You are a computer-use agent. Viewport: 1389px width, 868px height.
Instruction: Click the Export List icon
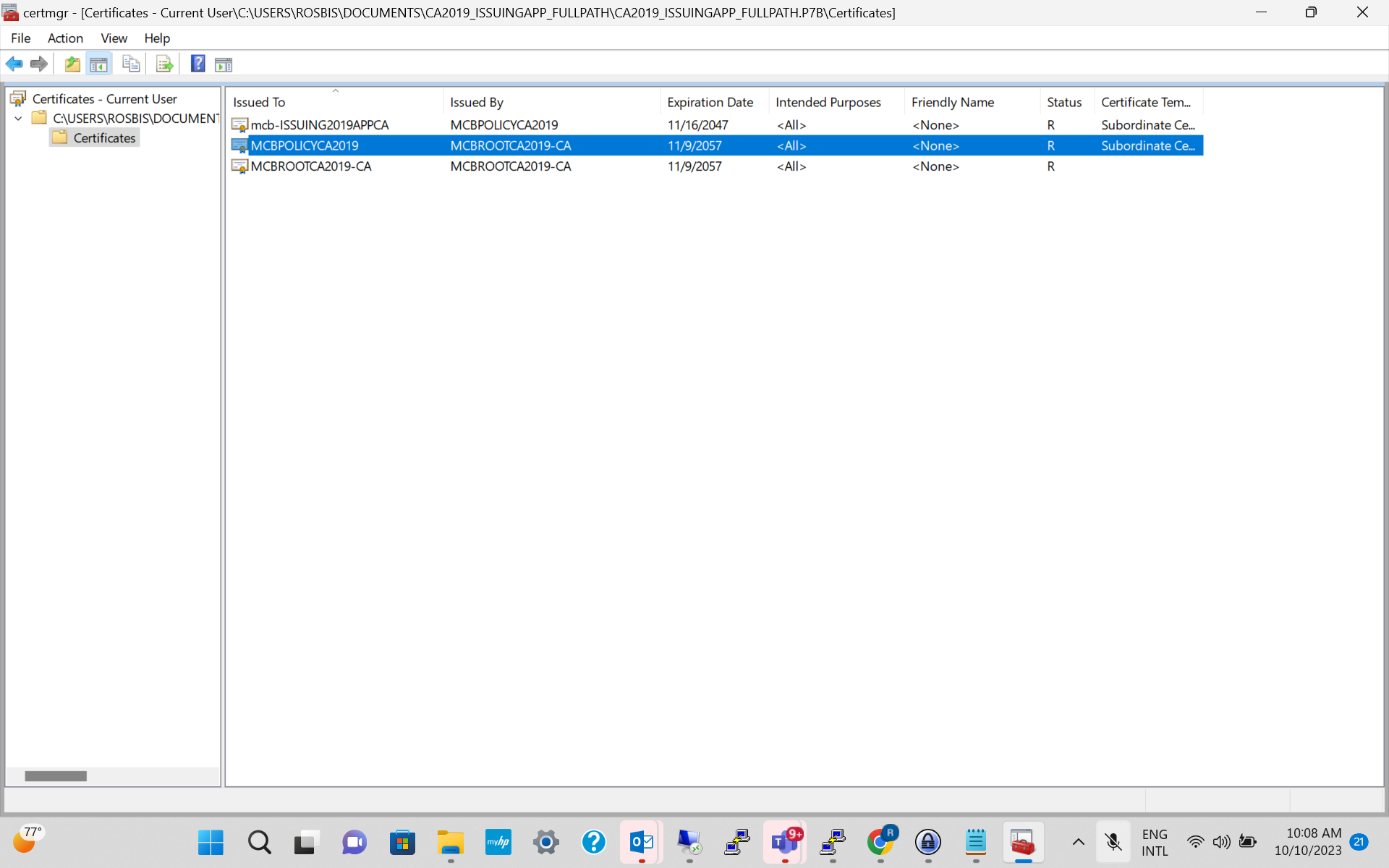164,64
